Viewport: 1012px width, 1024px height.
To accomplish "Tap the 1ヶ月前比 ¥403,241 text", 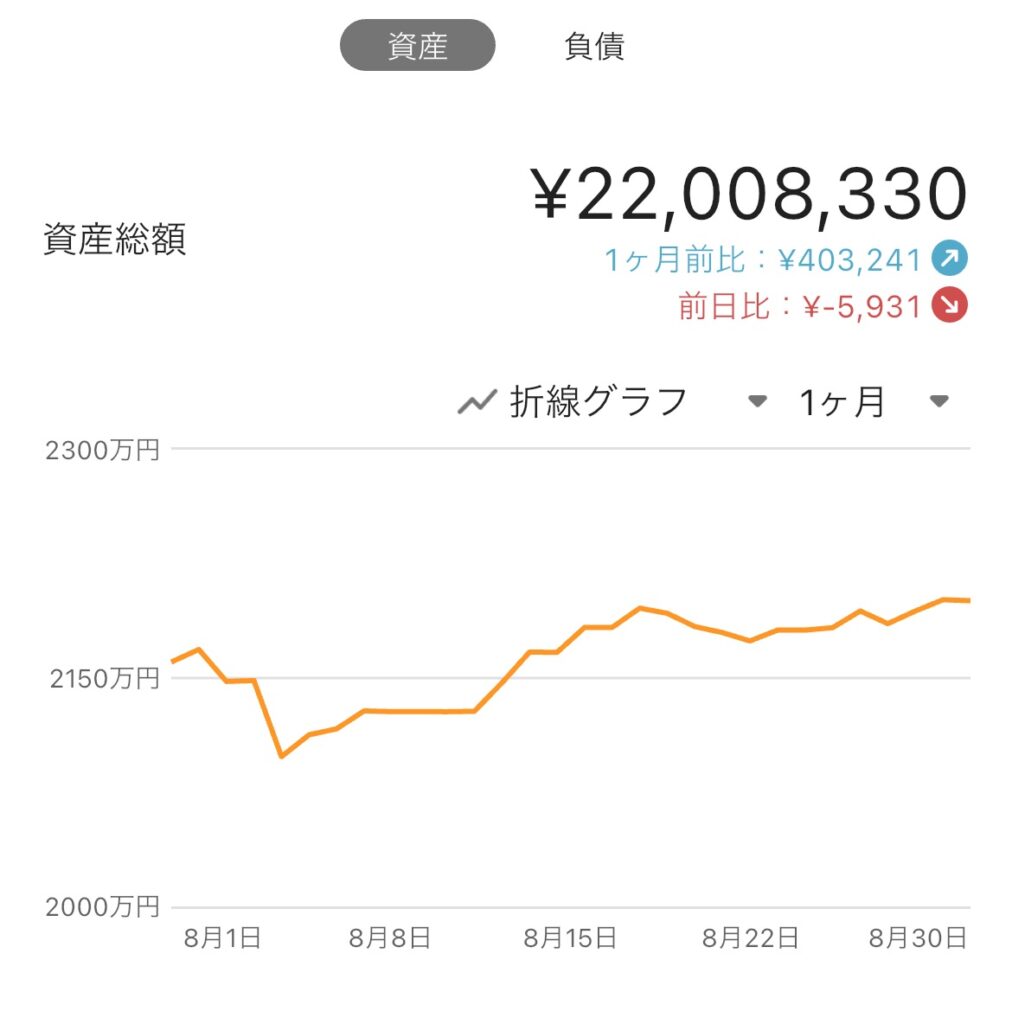I will [762, 260].
